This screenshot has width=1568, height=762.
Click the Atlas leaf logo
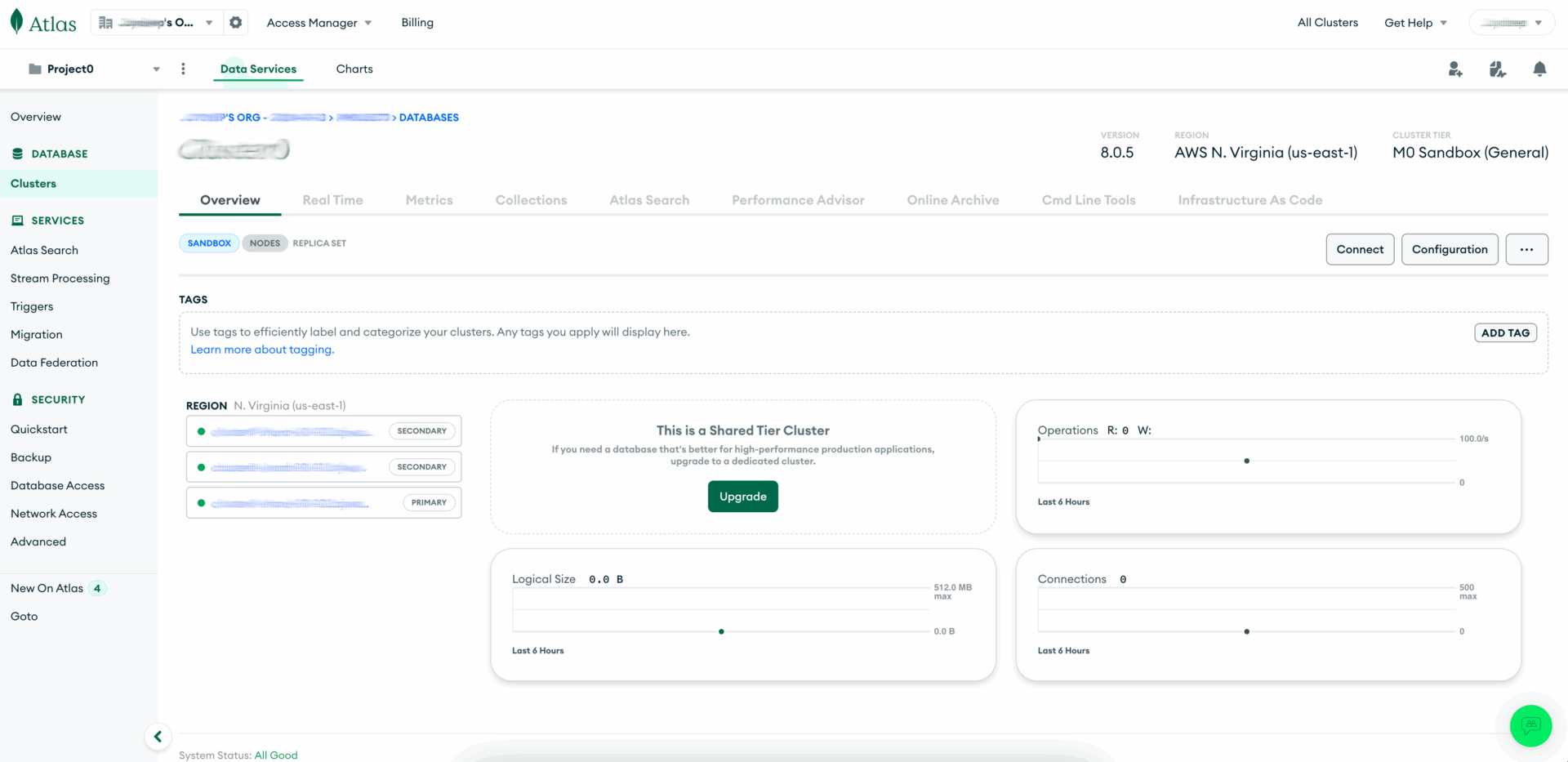(17, 22)
